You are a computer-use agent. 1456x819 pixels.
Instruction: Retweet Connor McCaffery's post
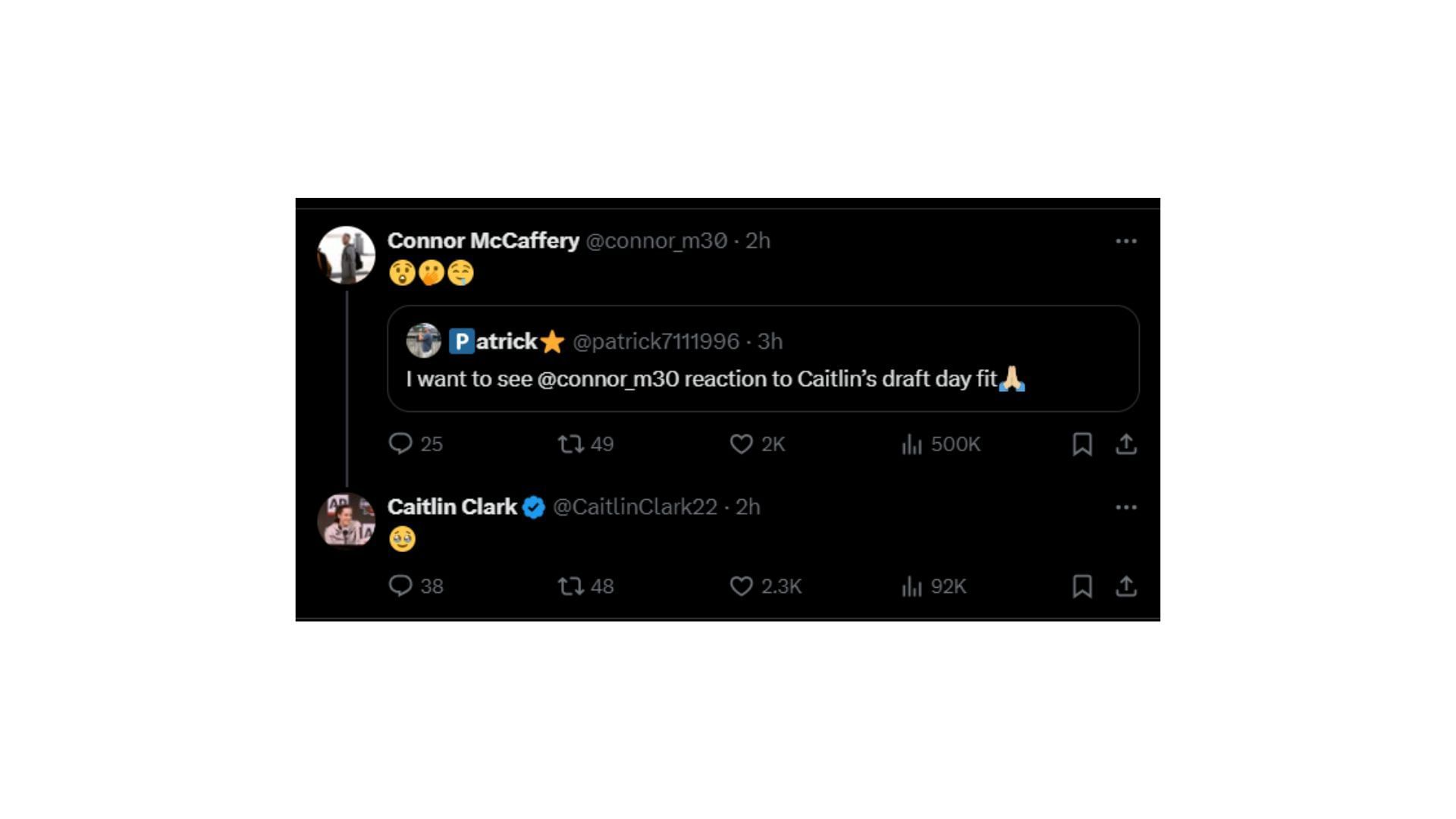coord(570,444)
